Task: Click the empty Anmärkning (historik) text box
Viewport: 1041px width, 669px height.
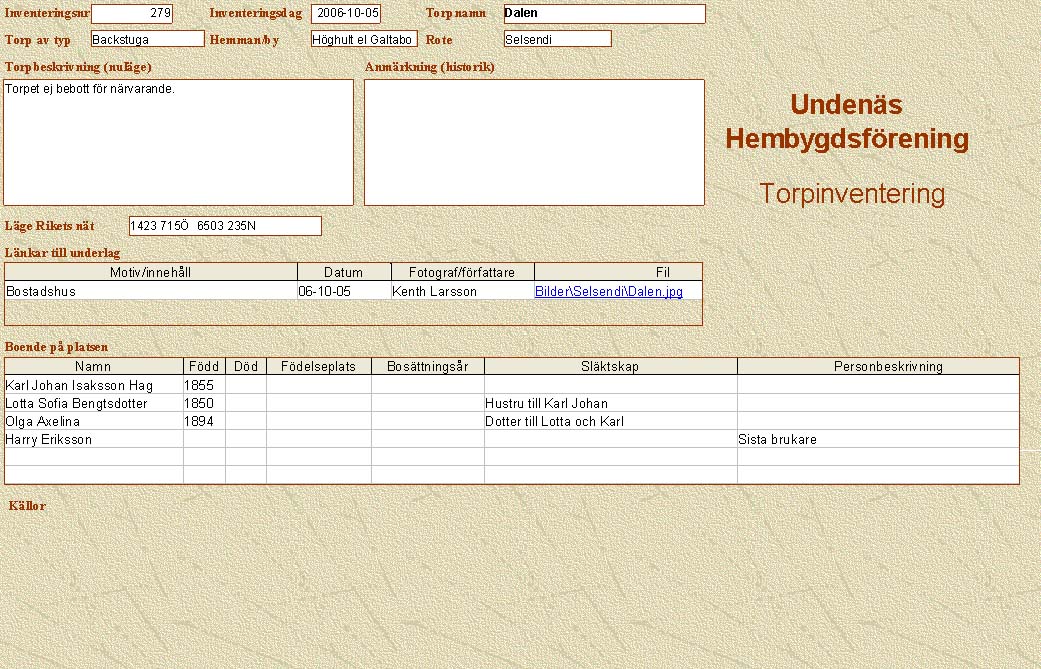Action: click(534, 142)
